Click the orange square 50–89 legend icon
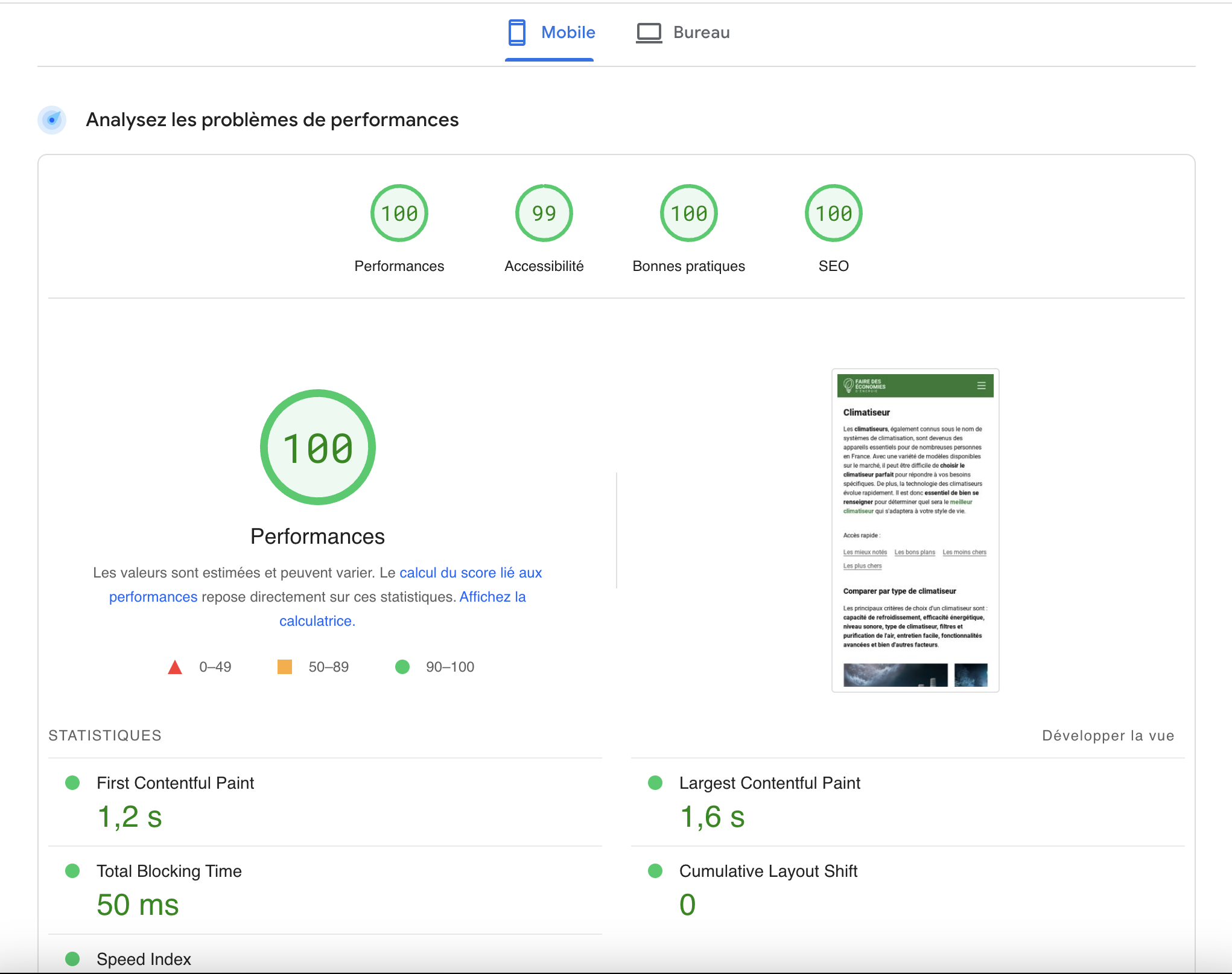 click(285, 667)
